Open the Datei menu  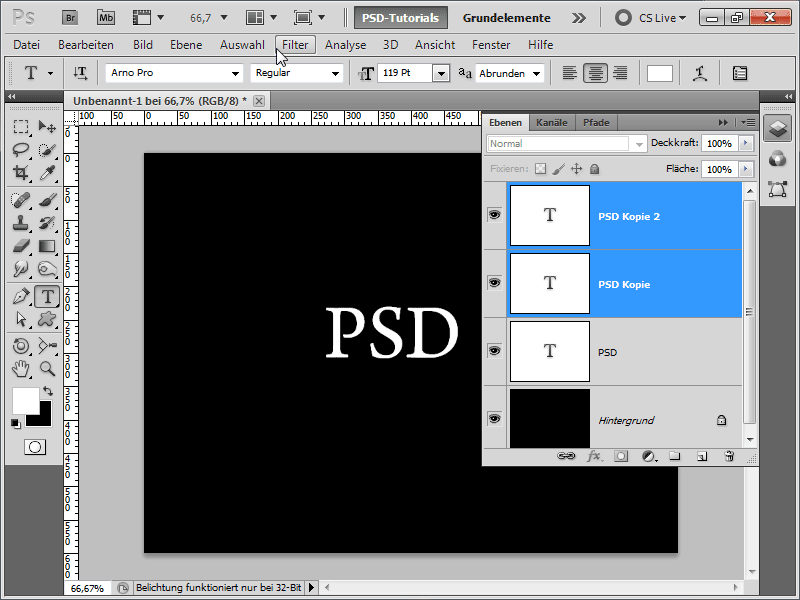click(27, 45)
